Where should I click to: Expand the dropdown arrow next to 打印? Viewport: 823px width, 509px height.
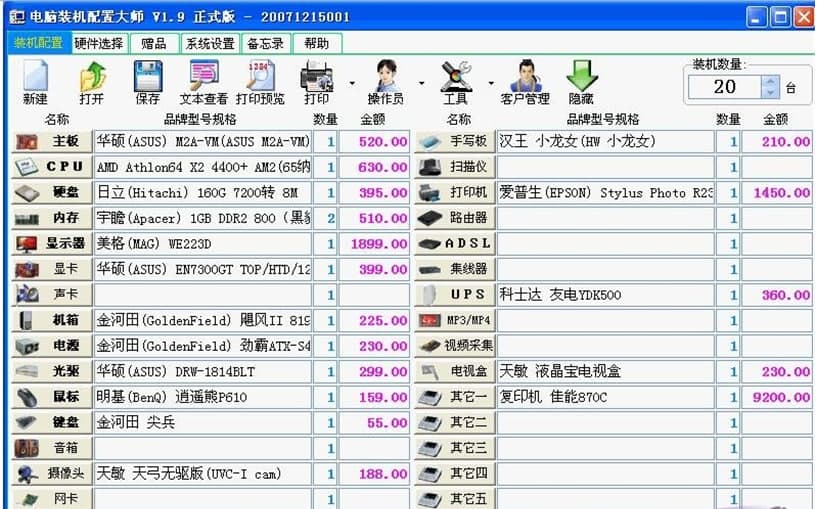point(352,83)
